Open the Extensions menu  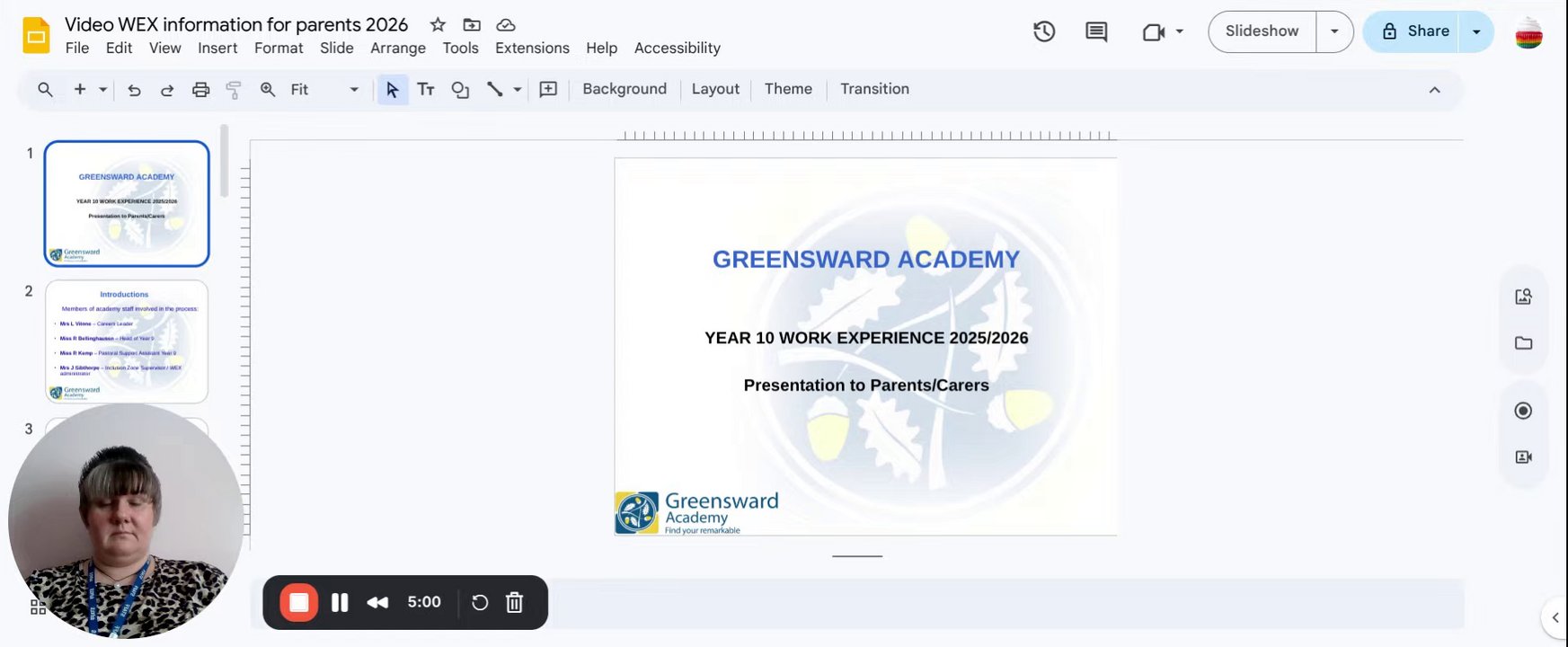point(532,49)
